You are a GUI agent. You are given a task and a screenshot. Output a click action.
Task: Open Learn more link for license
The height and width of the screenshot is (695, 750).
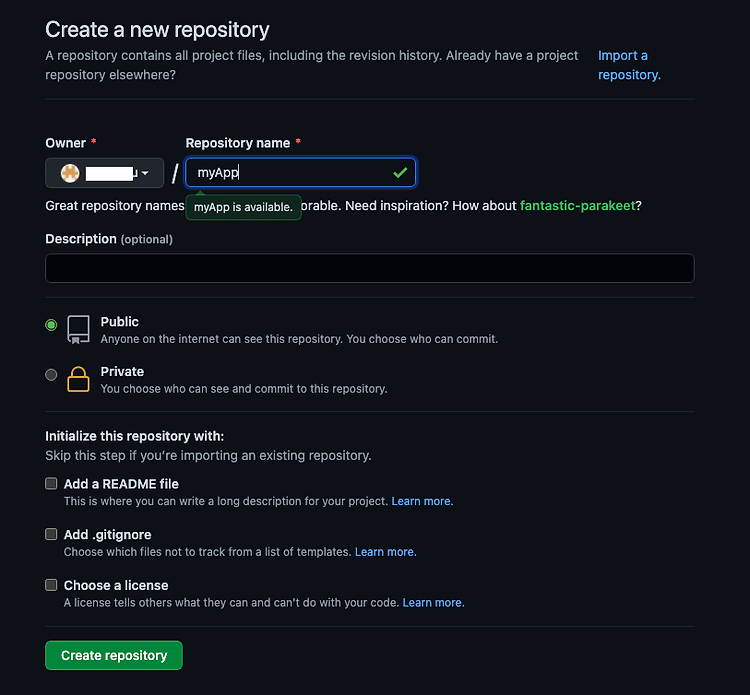(x=433, y=603)
